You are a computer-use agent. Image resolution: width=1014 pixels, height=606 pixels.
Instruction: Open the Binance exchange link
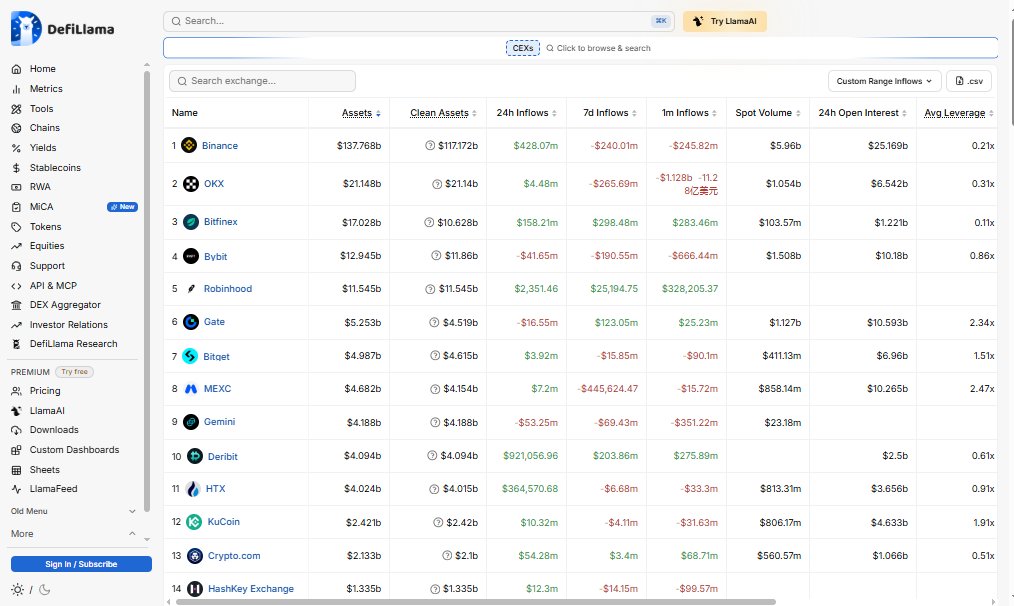coord(220,146)
